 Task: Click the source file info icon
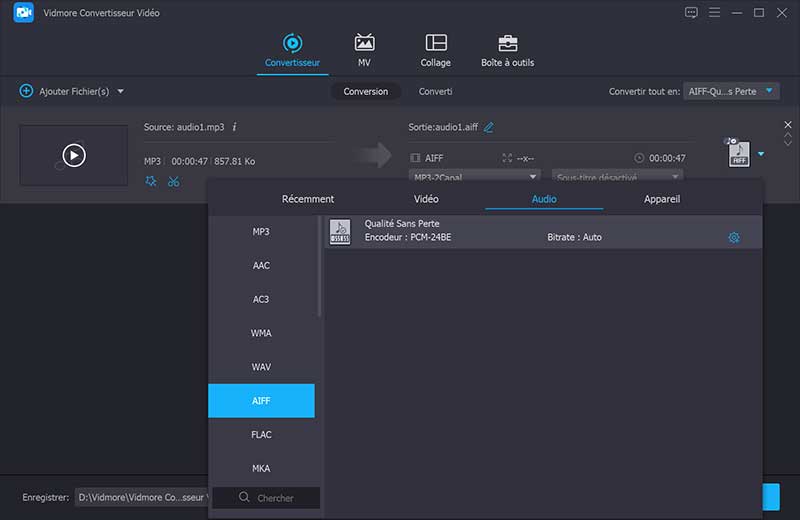pos(234,127)
